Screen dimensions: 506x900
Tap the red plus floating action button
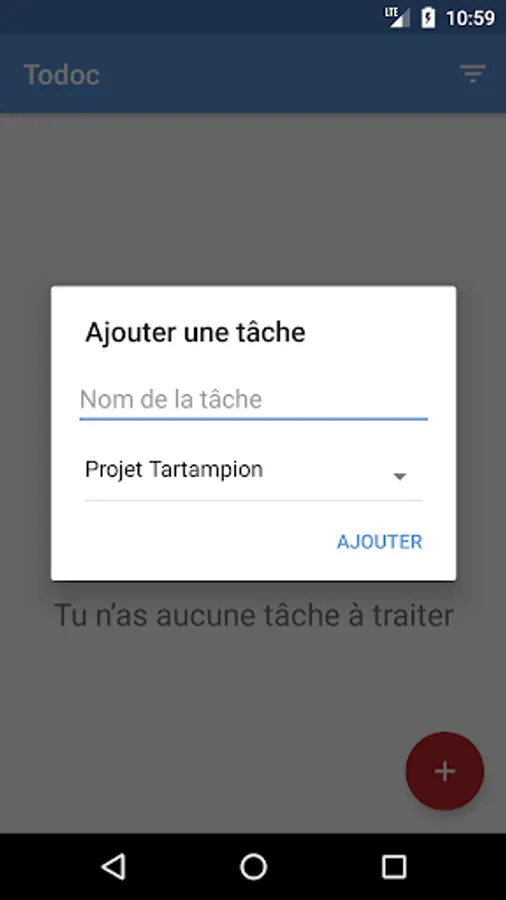tap(445, 771)
